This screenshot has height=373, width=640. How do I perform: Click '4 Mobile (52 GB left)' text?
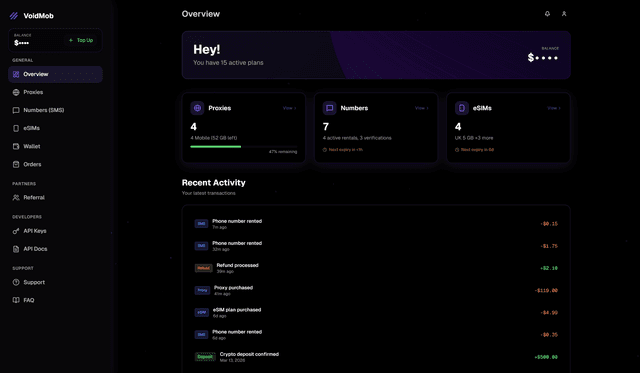tap(214, 138)
